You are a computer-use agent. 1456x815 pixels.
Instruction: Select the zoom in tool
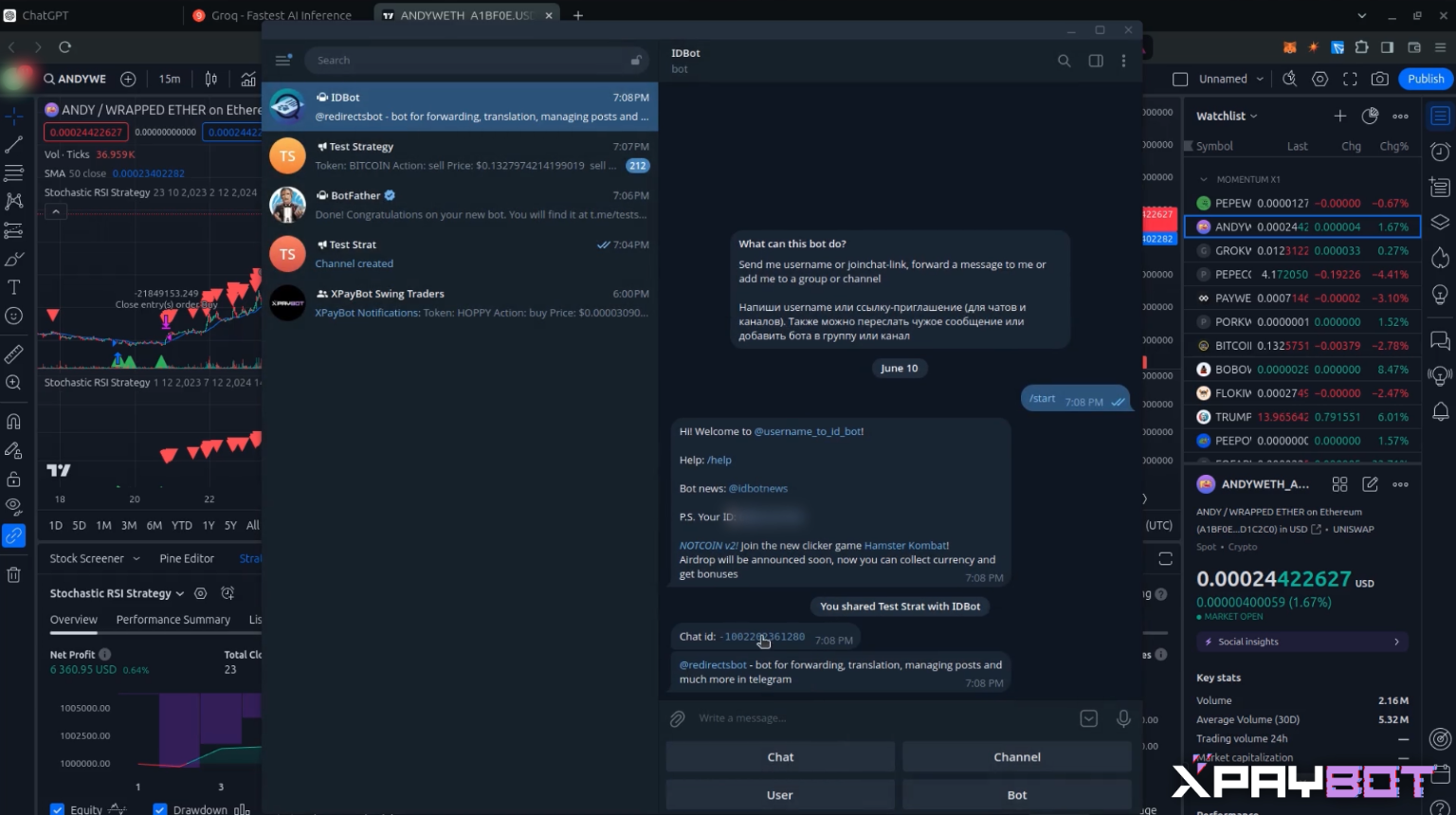pos(13,383)
